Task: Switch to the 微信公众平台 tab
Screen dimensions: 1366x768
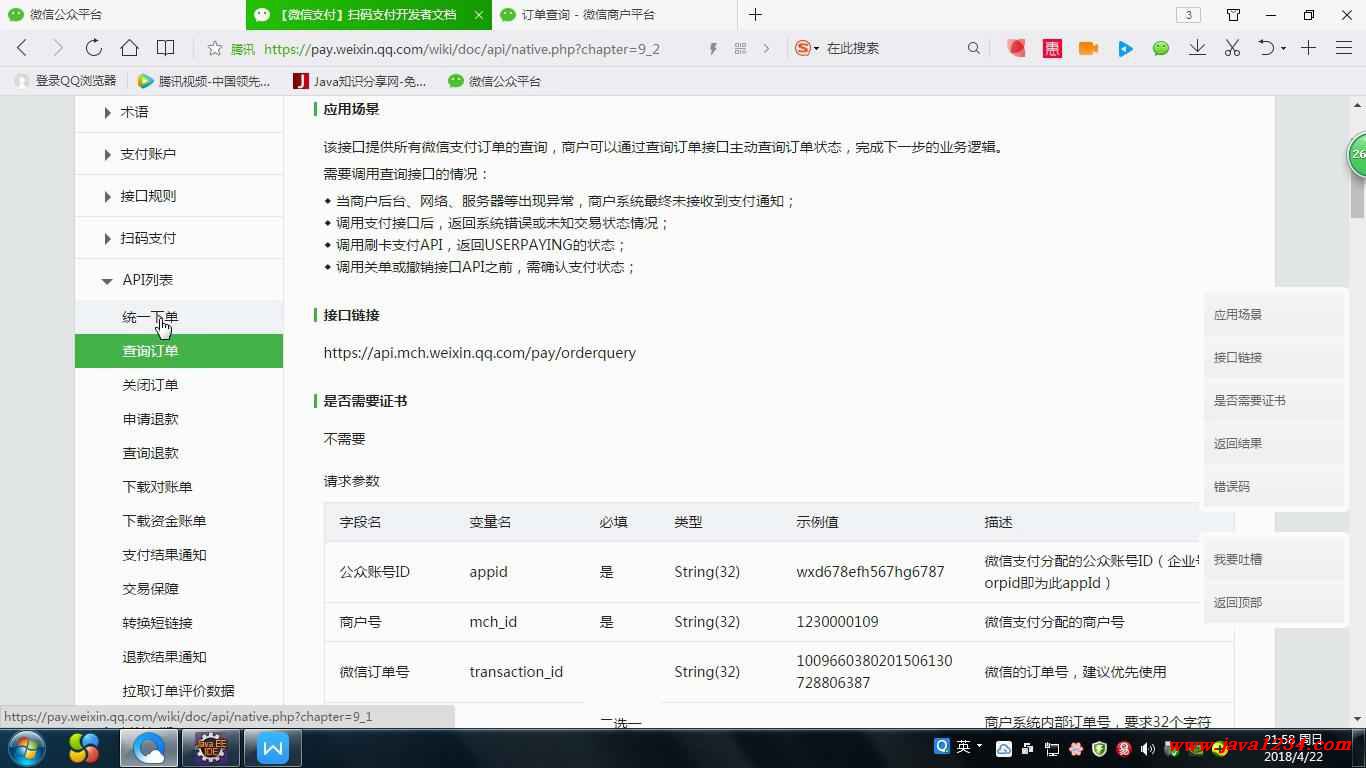Action: click(x=122, y=15)
